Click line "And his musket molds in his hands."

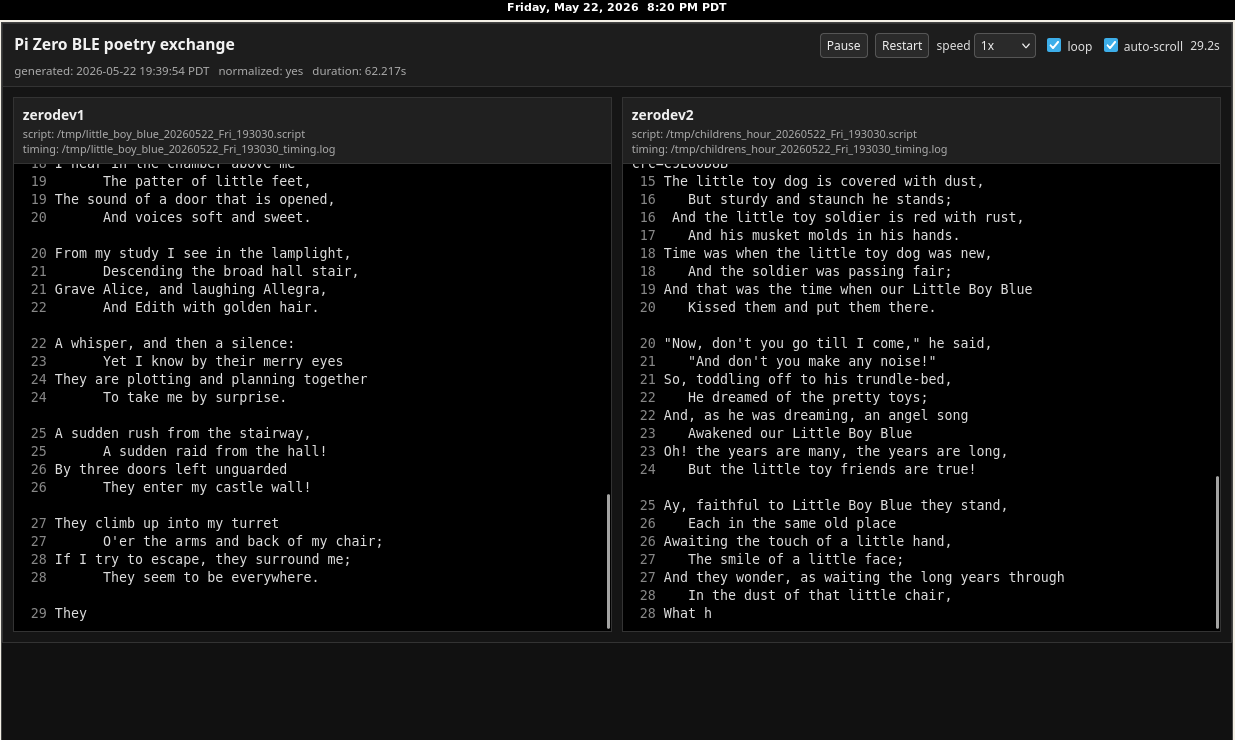tap(824, 235)
